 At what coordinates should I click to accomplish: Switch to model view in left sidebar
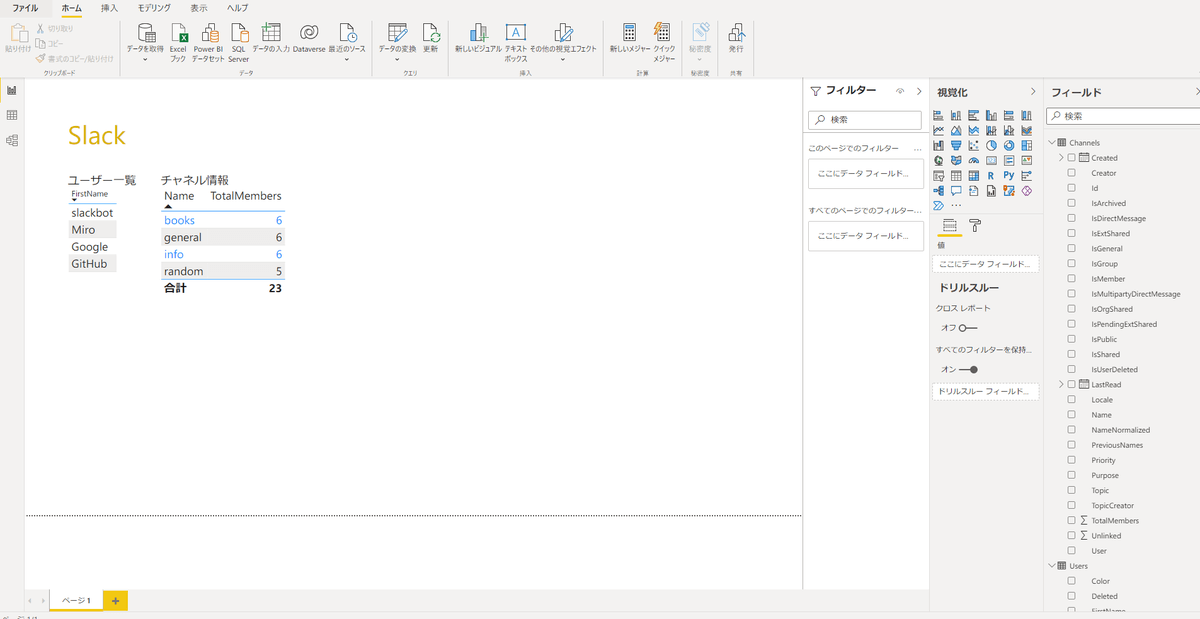(x=12, y=141)
